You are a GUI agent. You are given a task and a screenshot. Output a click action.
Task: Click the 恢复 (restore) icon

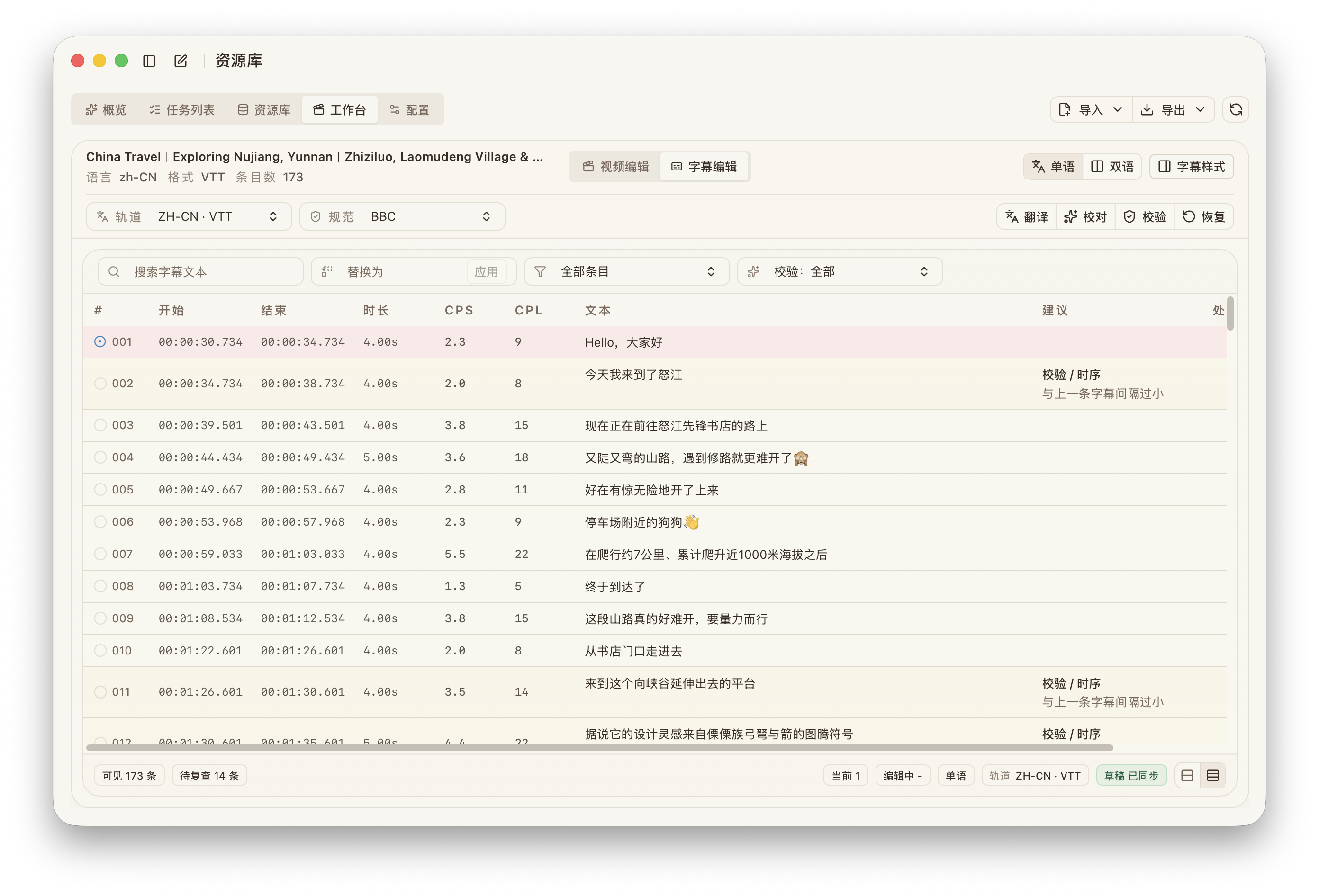(1204, 216)
